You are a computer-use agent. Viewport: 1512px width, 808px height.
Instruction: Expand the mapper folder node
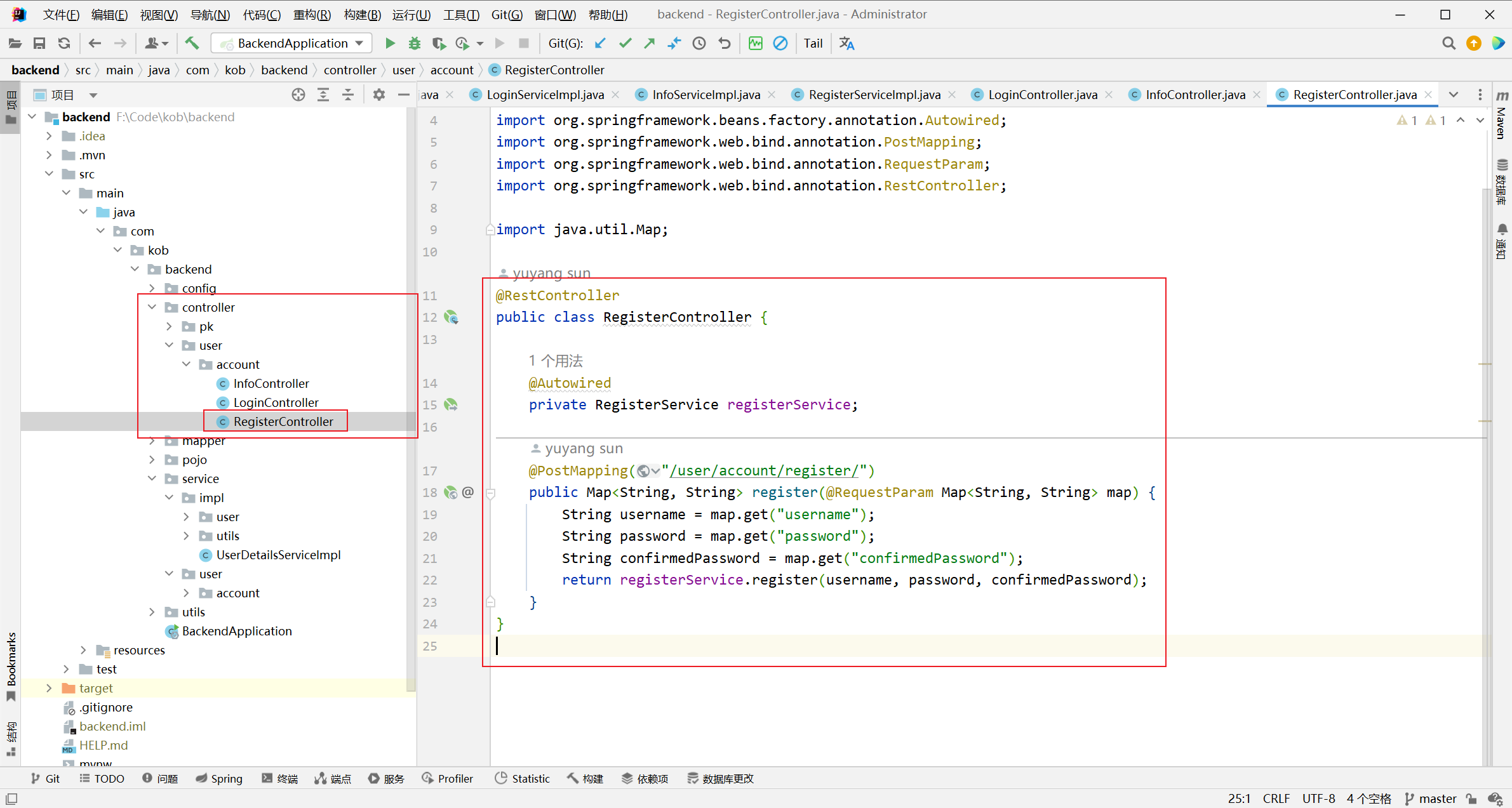coord(152,440)
